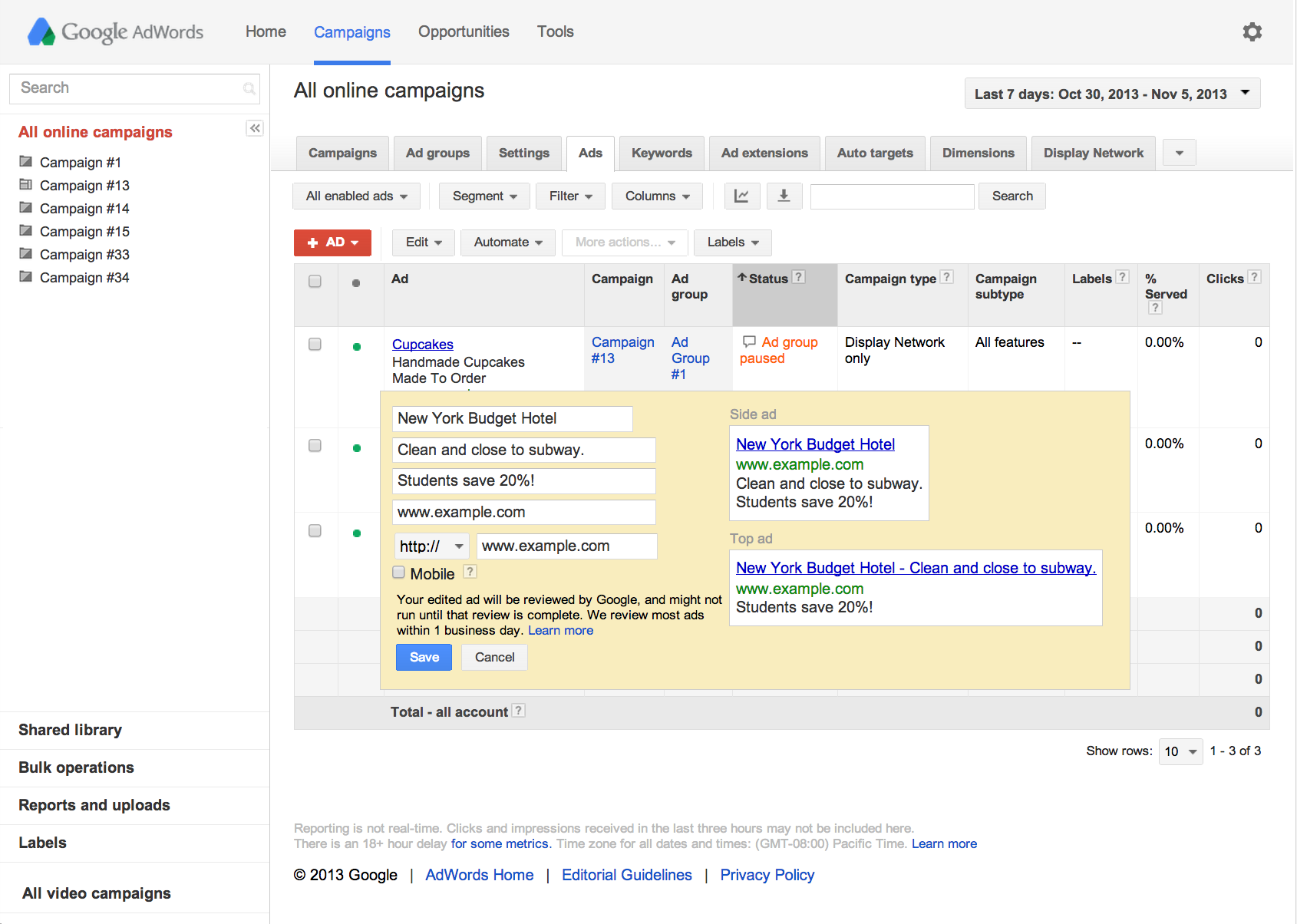Open the settings gear menu
Image resolution: width=1297 pixels, height=924 pixels.
[x=1252, y=31]
